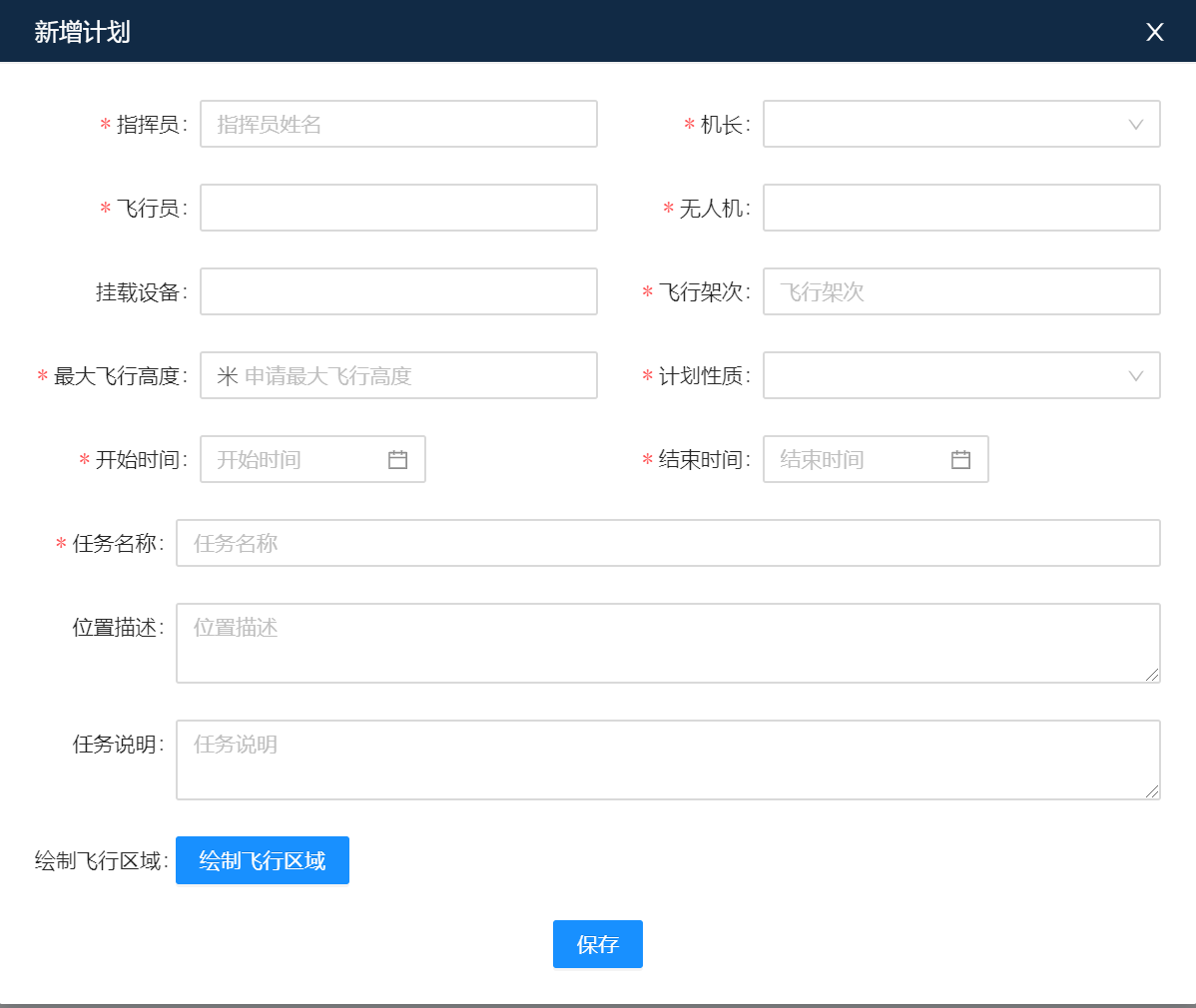Focus the 最大飞行高度 input box
This screenshot has height=1008, width=1196.
point(398,375)
